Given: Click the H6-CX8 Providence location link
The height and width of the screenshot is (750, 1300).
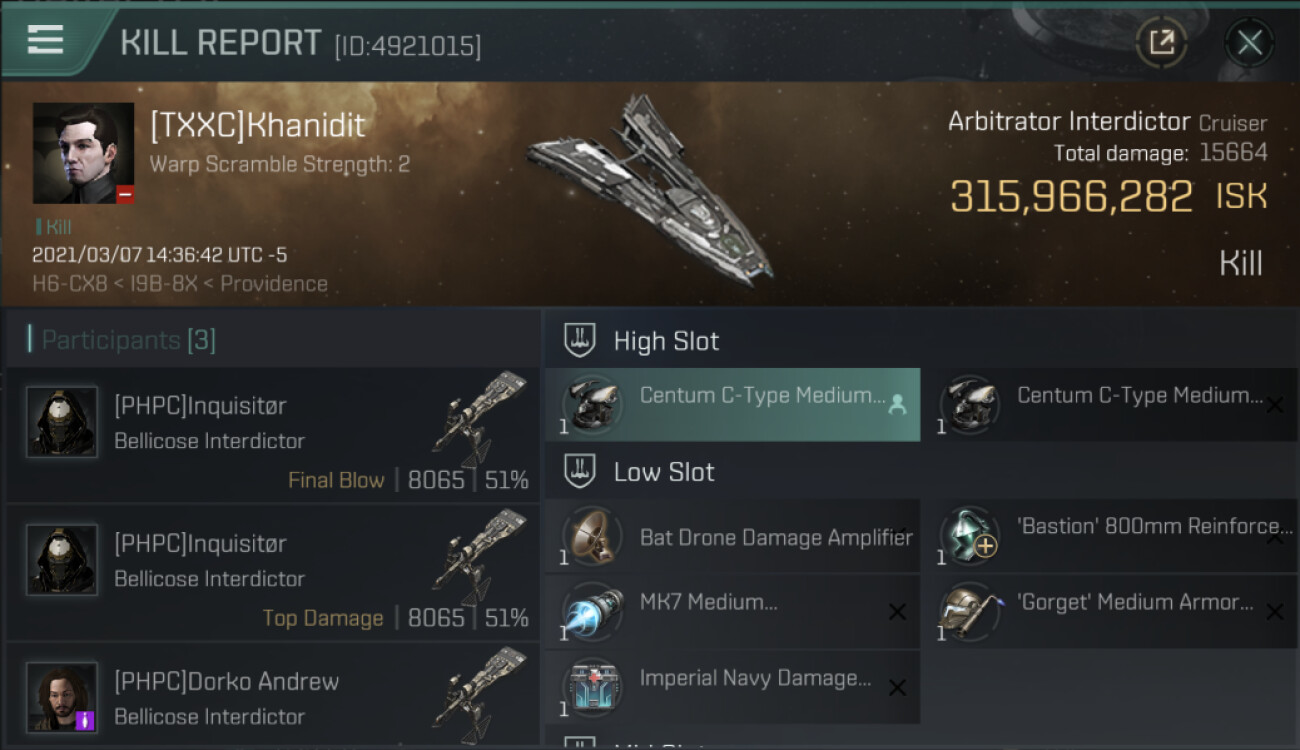Looking at the screenshot, I should [x=180, y=284].
